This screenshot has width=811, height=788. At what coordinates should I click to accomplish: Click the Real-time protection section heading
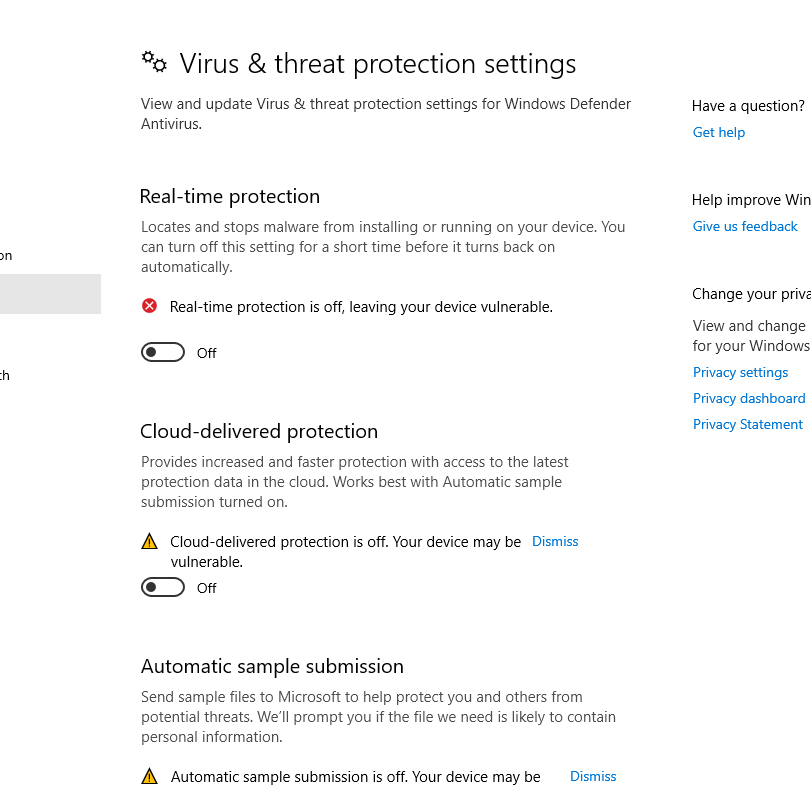pyautogui.click(x=230, y=196)
